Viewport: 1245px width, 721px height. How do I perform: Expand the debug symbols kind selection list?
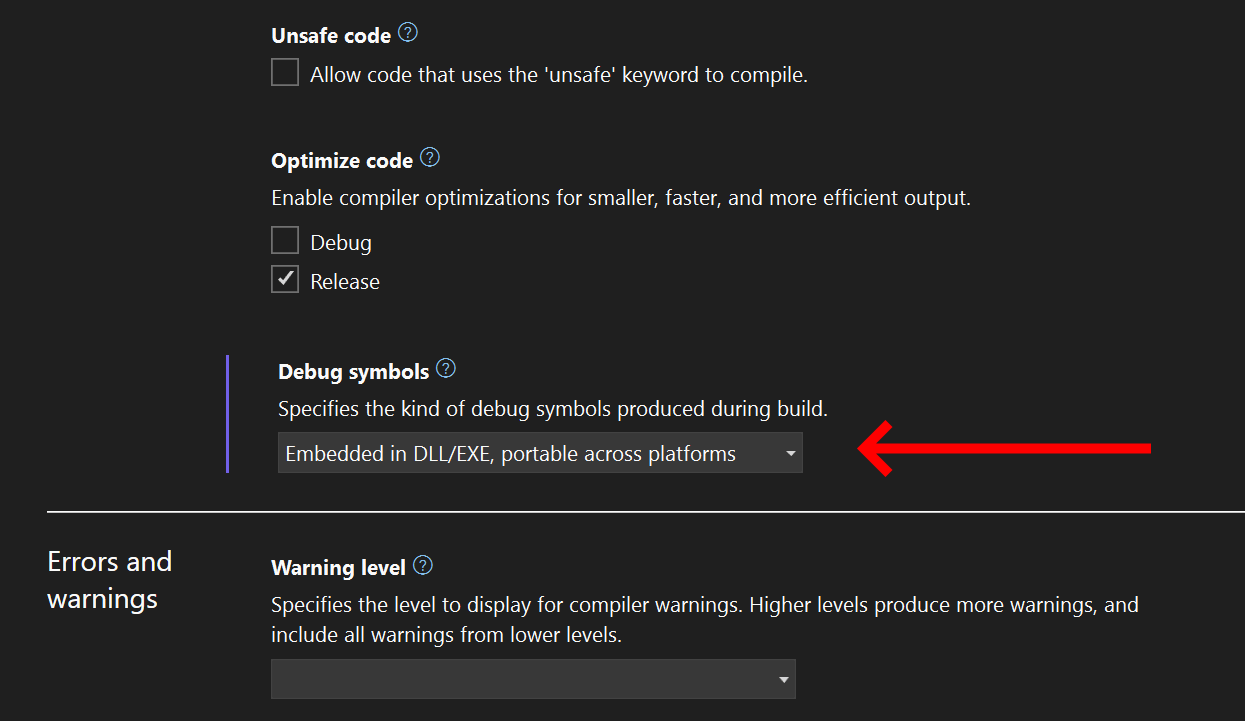(539, 452)
